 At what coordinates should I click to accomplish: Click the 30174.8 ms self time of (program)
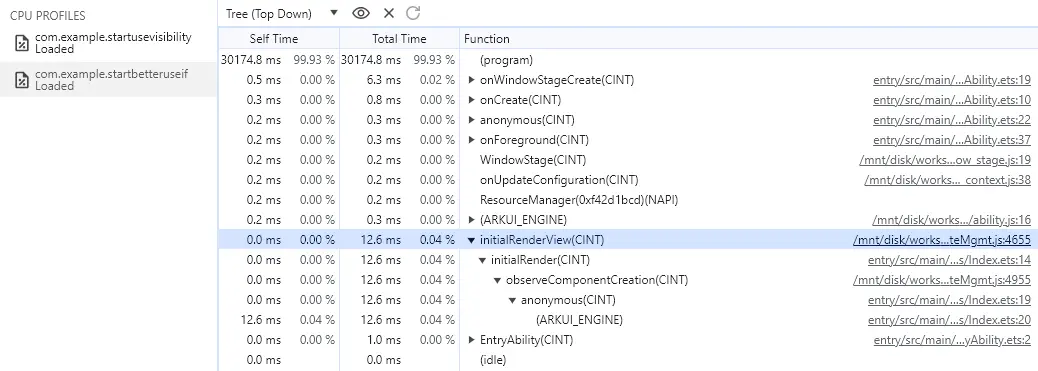coord(250,60)
